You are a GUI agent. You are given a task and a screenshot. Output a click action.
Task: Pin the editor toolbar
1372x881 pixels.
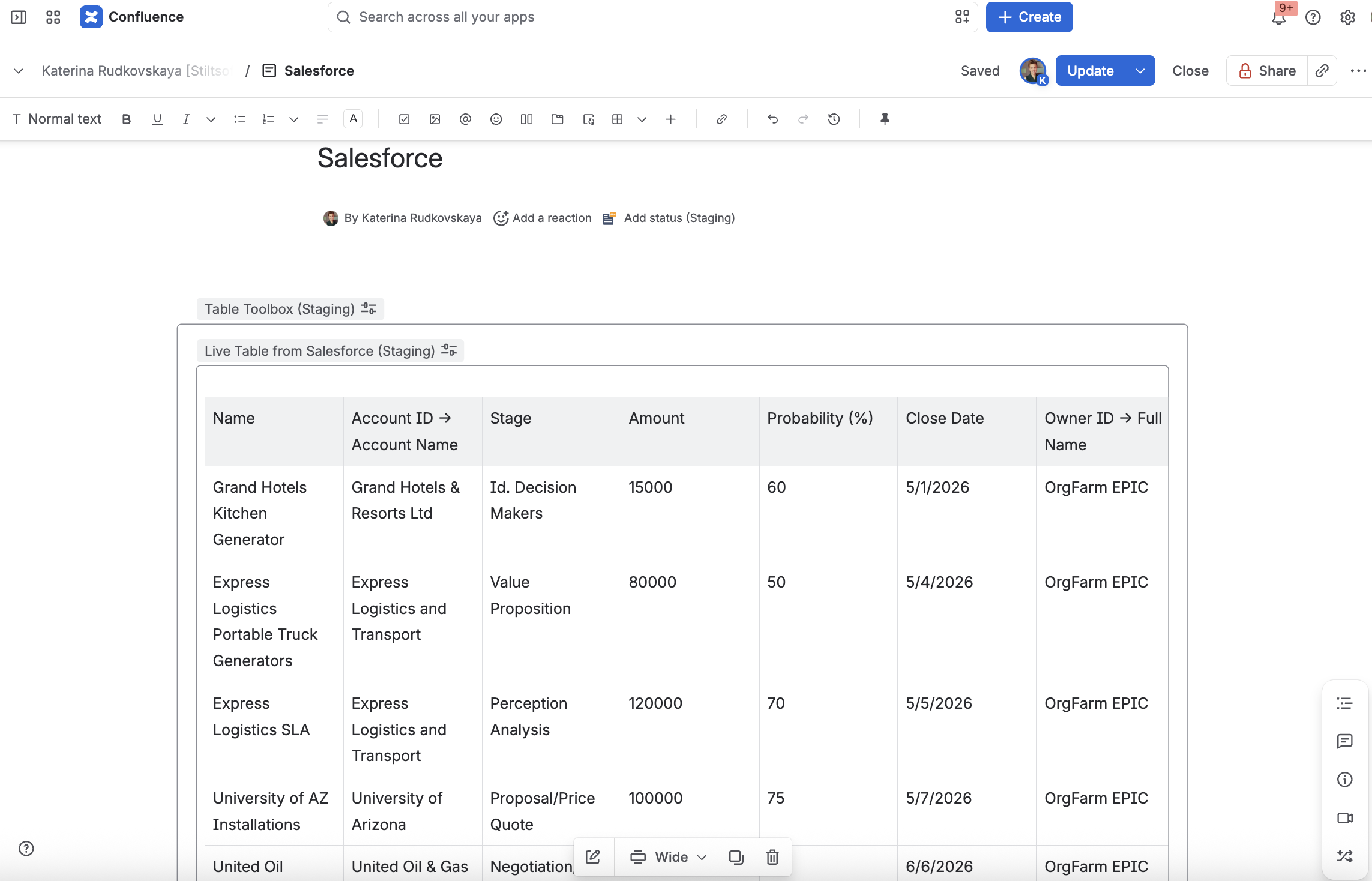[885, 119]
